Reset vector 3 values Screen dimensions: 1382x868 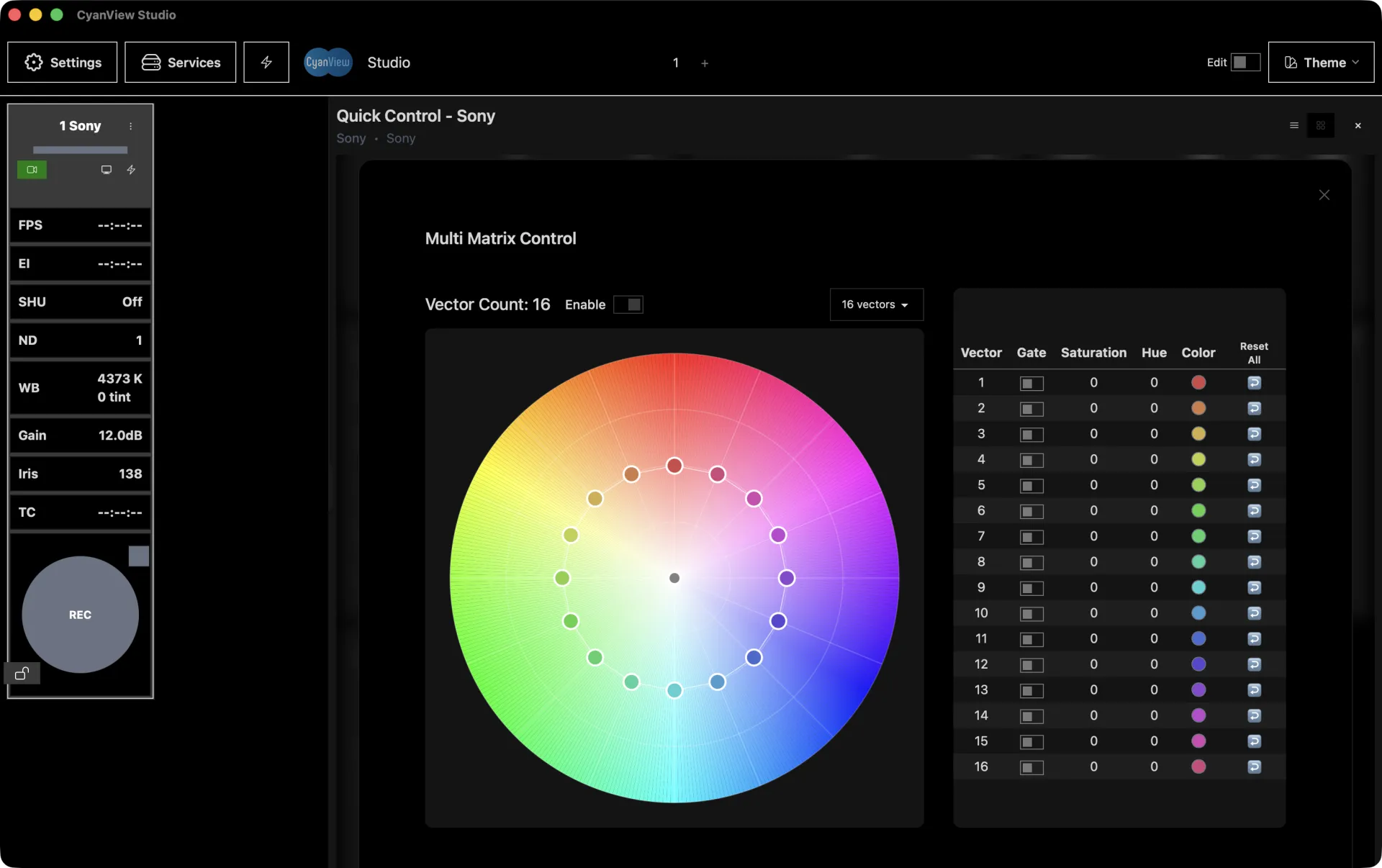(x=1255, y=434)
